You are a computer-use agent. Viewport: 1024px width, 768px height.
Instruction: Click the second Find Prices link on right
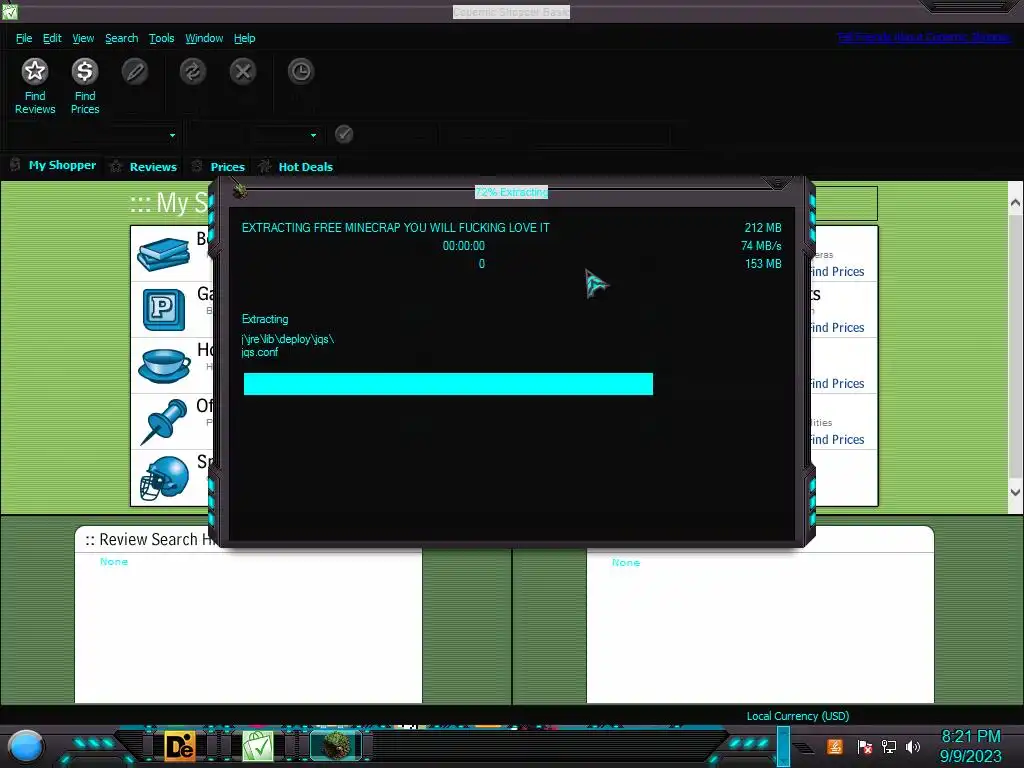click(837, 328)
